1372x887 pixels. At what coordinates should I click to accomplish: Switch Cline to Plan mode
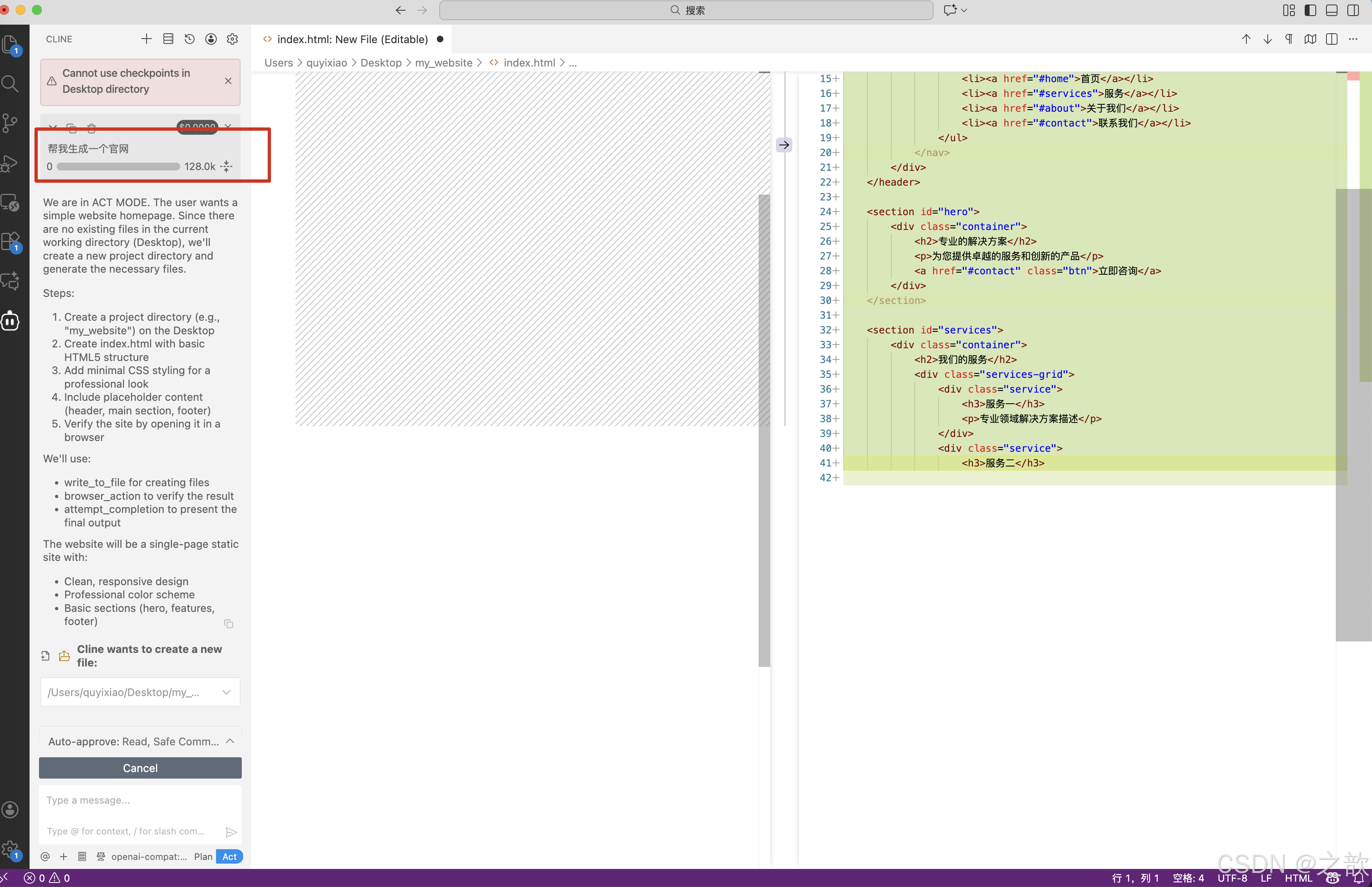(203, 857)
